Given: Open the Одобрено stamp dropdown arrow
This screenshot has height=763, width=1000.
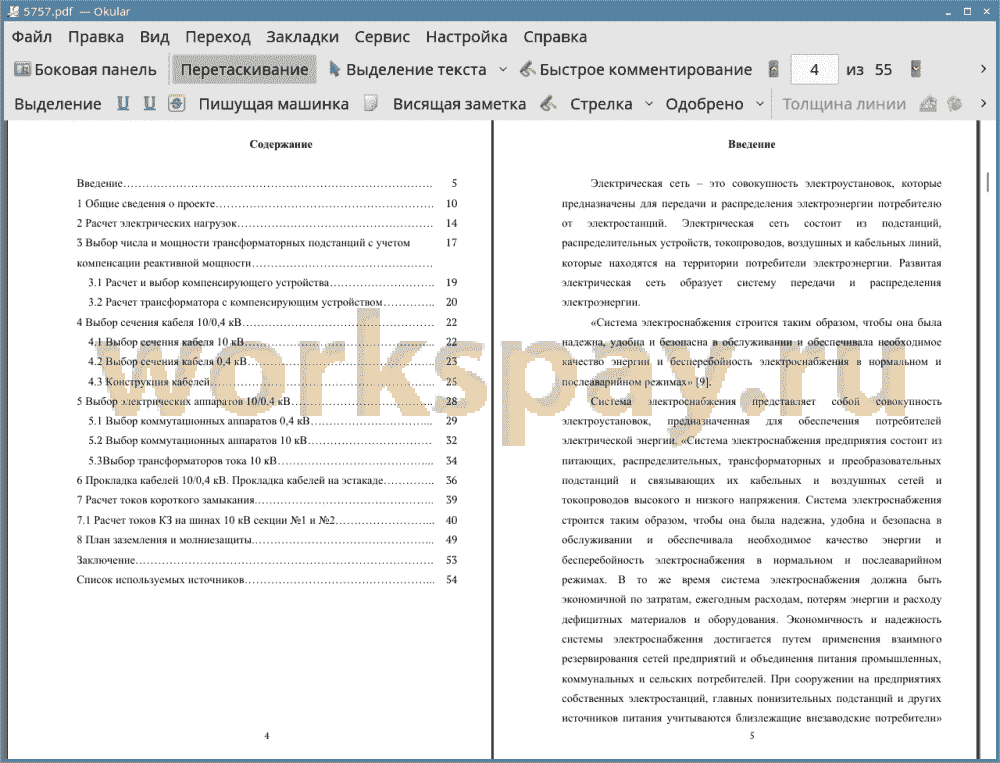Looking at the screenshot, I should coord(760,103).
